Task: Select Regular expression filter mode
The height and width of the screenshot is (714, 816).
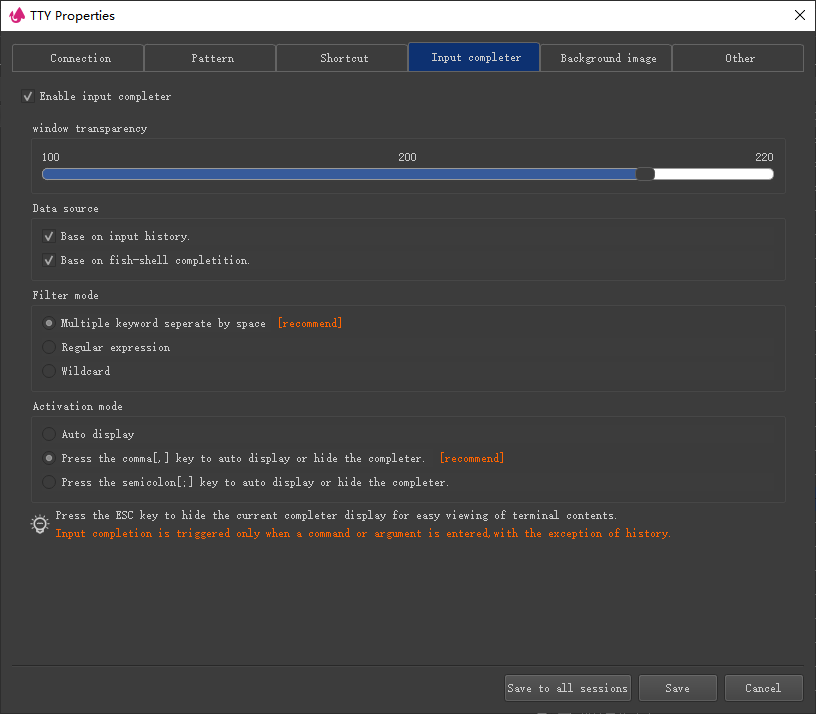Action: (x=49, y=348)
